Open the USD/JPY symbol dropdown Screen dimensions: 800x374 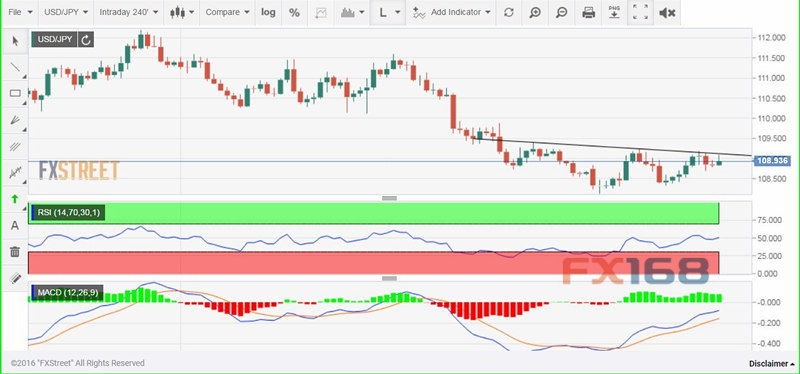(x=66, y=12)
